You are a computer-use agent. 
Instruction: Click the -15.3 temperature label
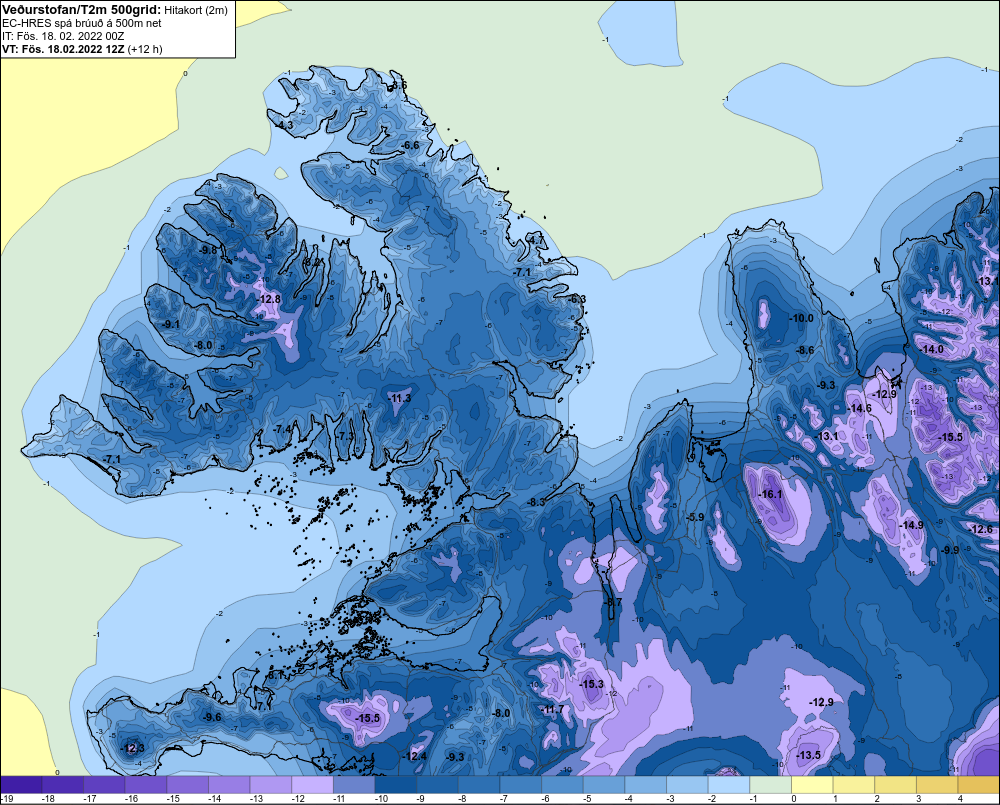click(592, 684)
